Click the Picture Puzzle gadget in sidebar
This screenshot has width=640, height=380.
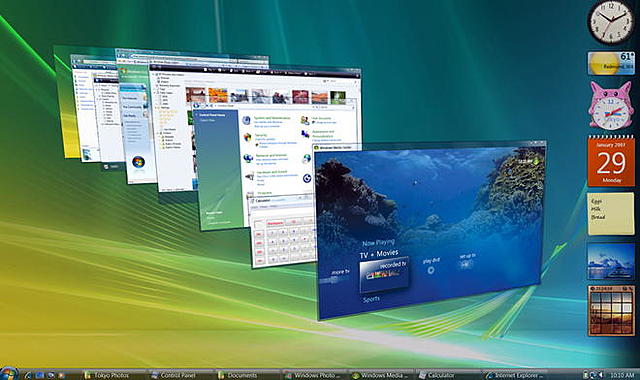(x=611, y=311)
